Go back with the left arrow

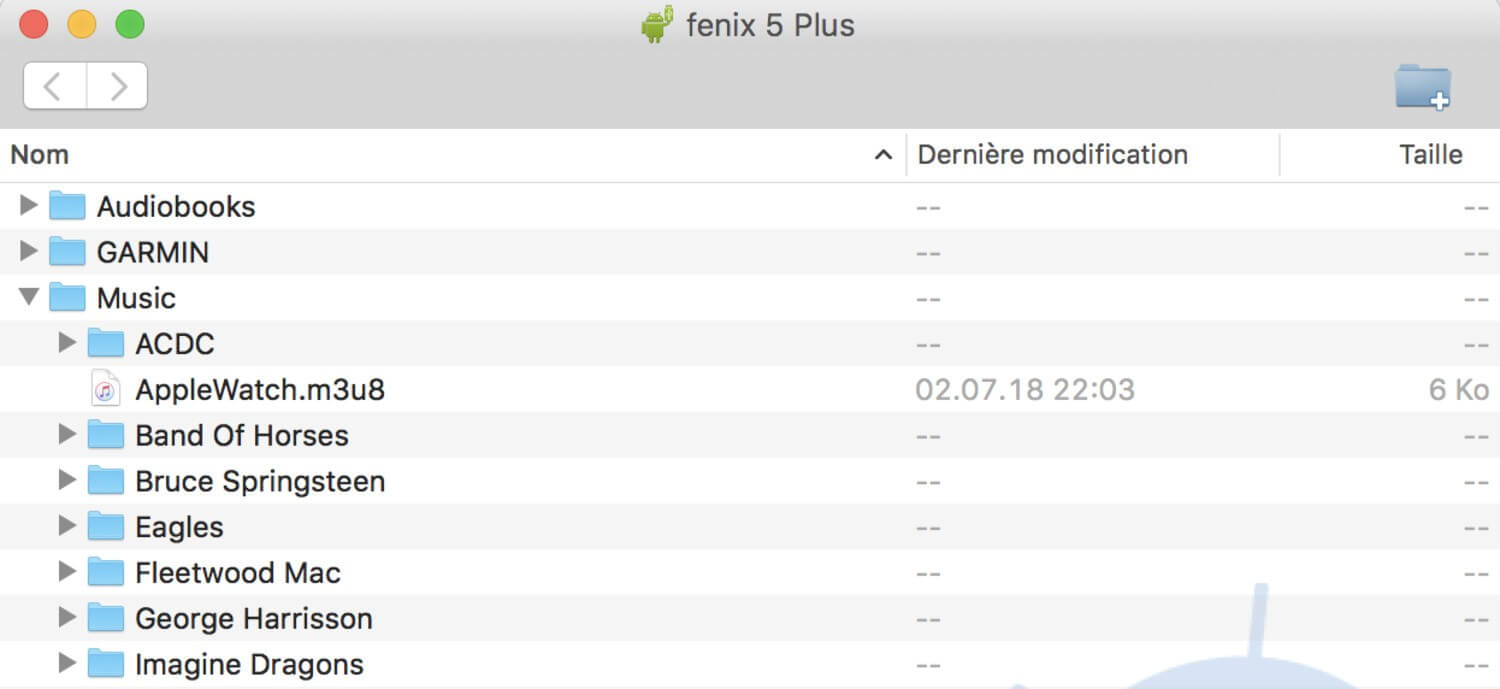click(x=55, y=86)
